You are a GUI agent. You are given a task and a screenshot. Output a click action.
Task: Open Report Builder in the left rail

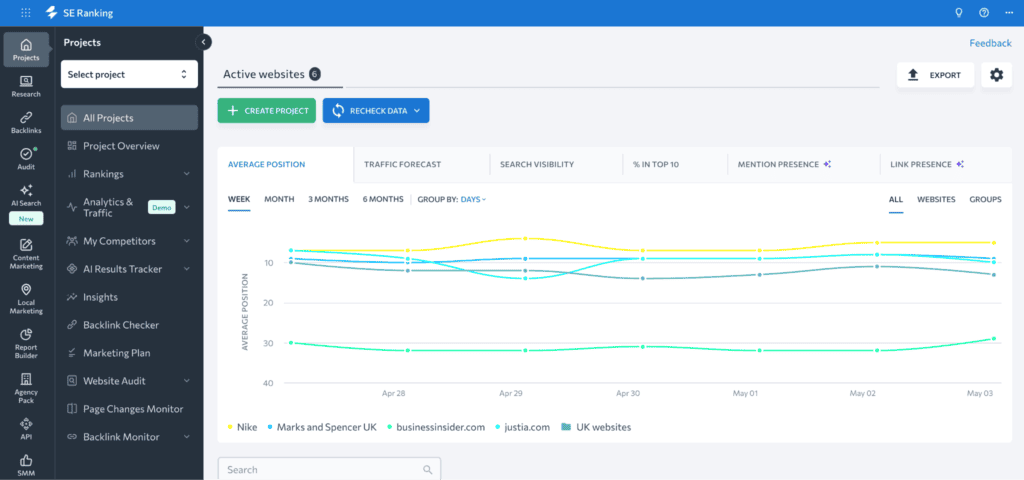pyautogui.click(x=26, y=344)
